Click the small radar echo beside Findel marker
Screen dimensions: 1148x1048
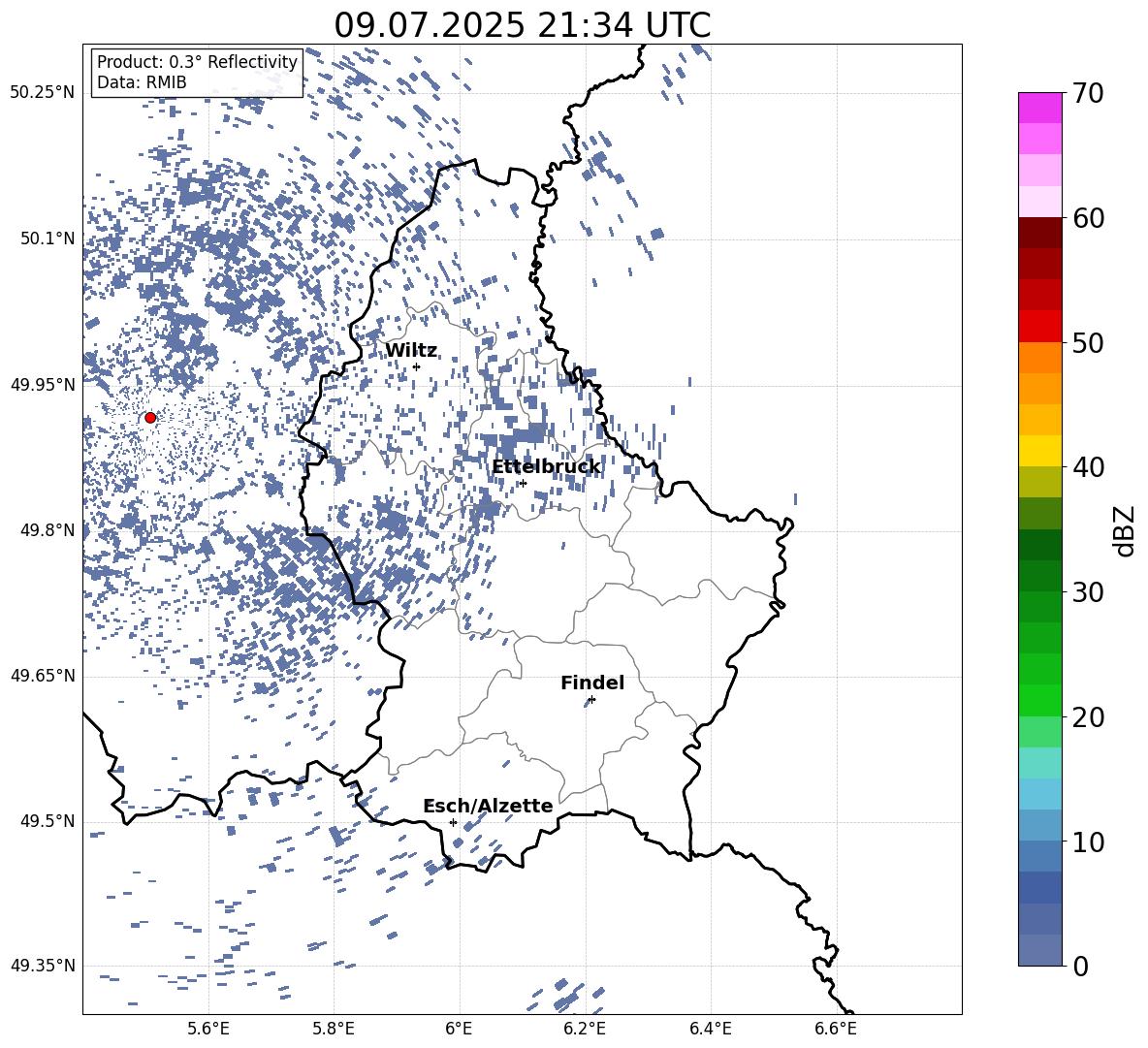click(x=588, y=702)
